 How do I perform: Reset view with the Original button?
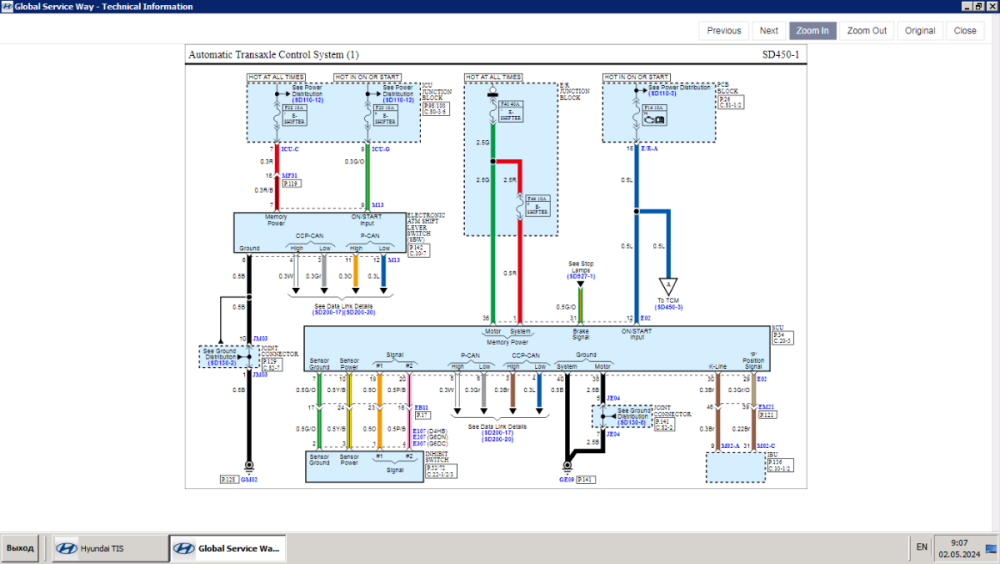920,31
